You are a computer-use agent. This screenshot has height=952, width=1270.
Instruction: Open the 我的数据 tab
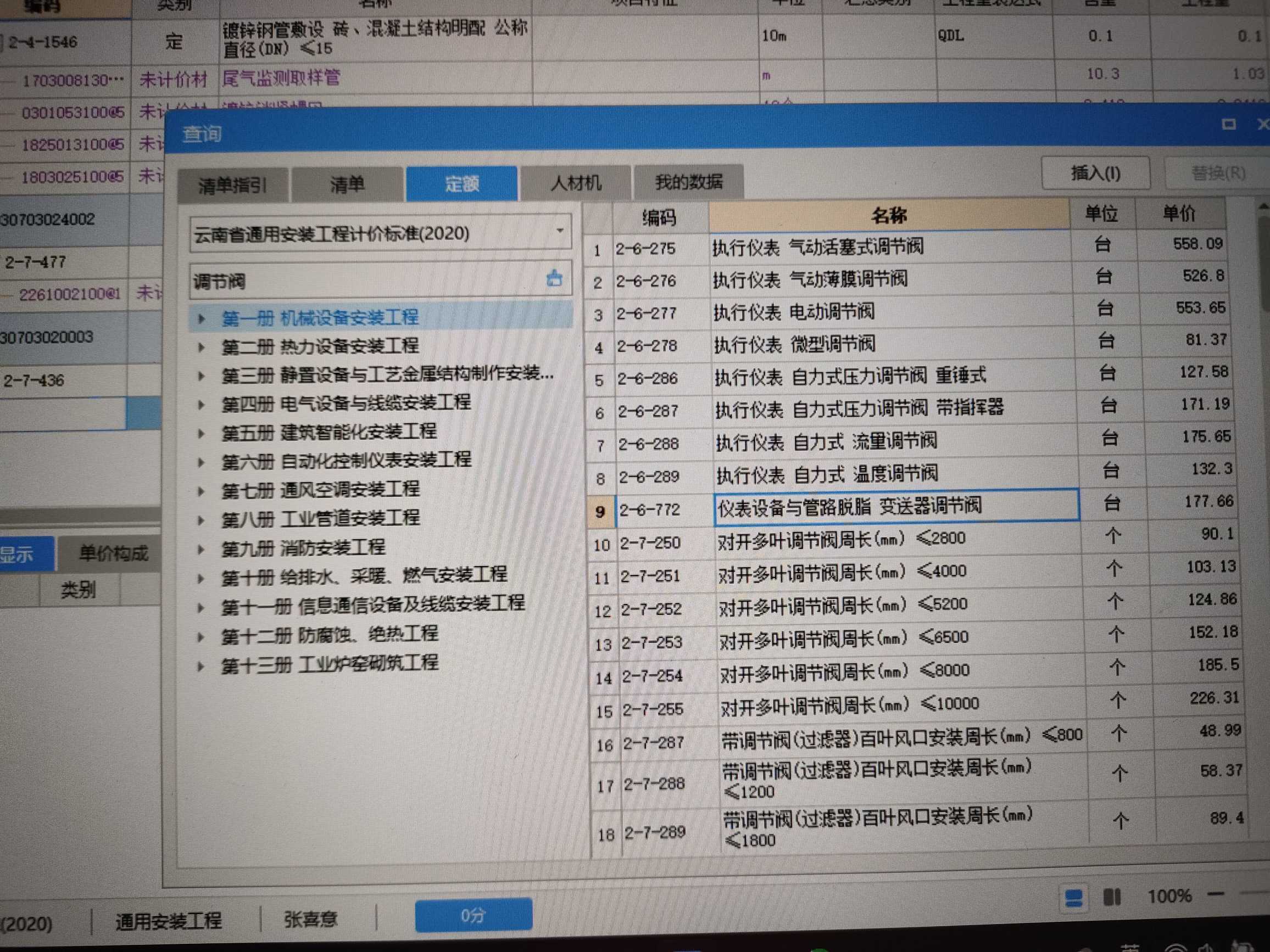click(688, 182)
